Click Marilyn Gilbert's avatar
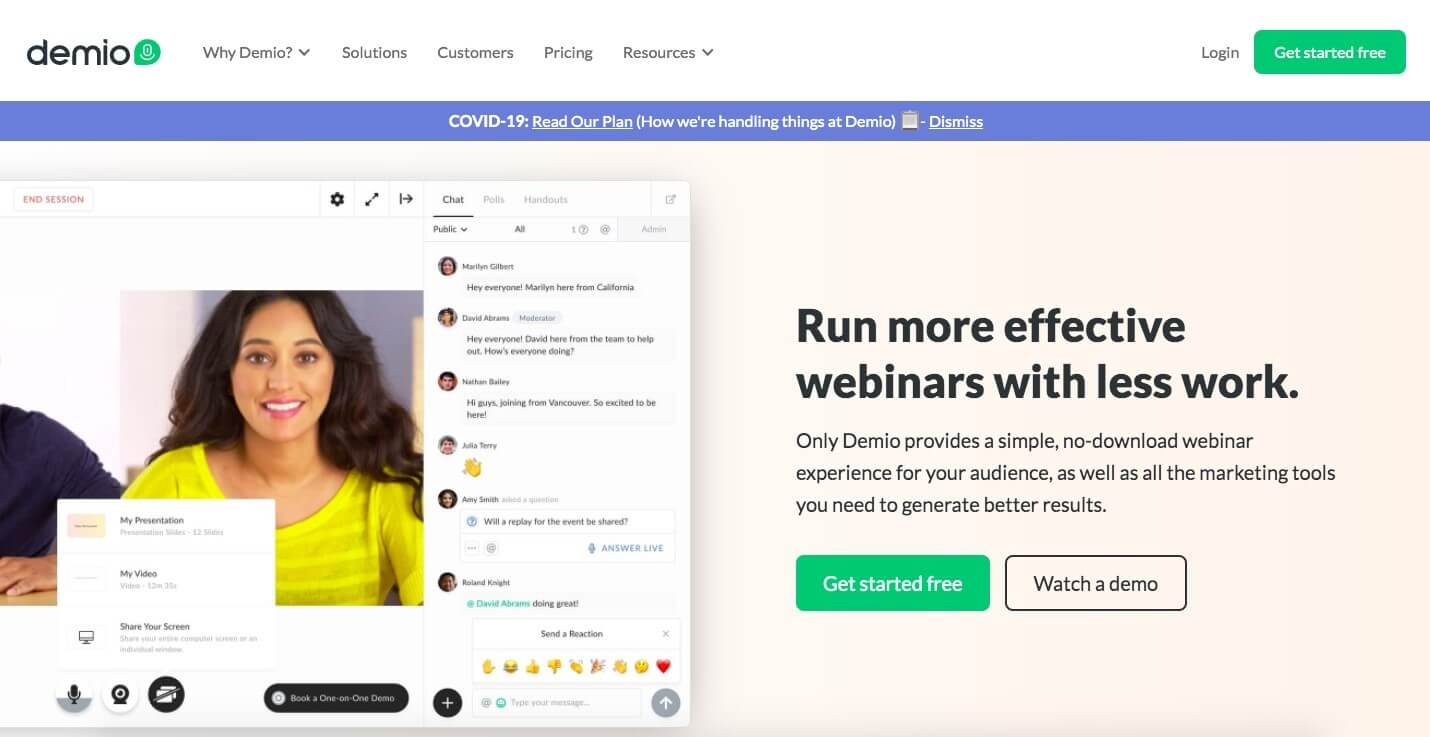 (x=447, y=267)
